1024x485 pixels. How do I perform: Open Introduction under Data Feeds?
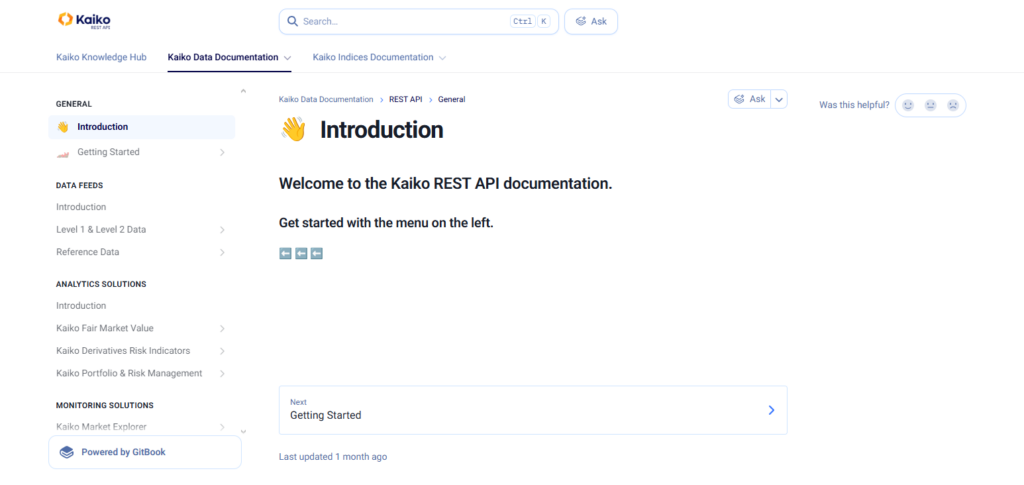coord(81,207)
